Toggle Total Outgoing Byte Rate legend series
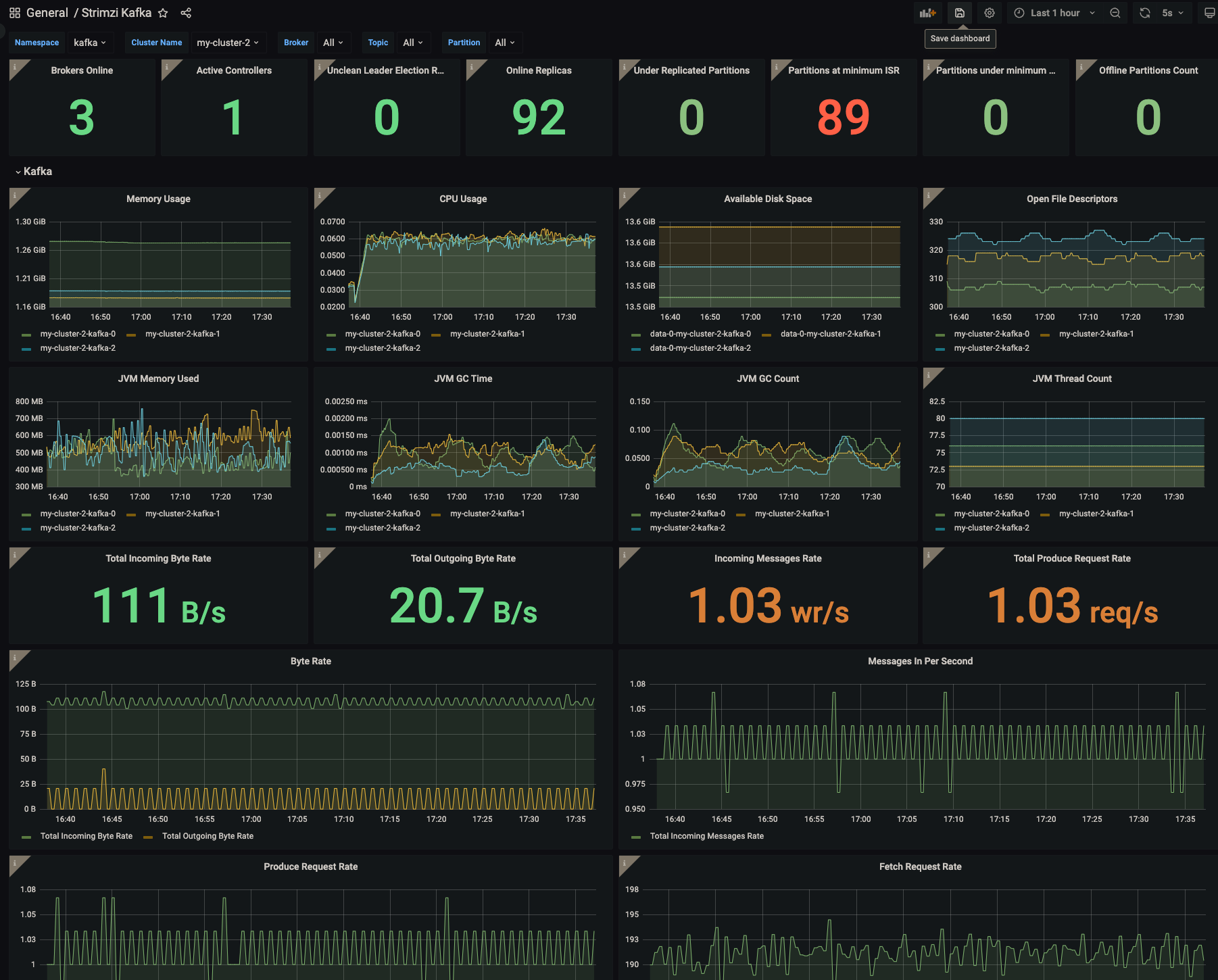Image resolution: width=1218 pixels, height=980 pixels. click(208, 836)
